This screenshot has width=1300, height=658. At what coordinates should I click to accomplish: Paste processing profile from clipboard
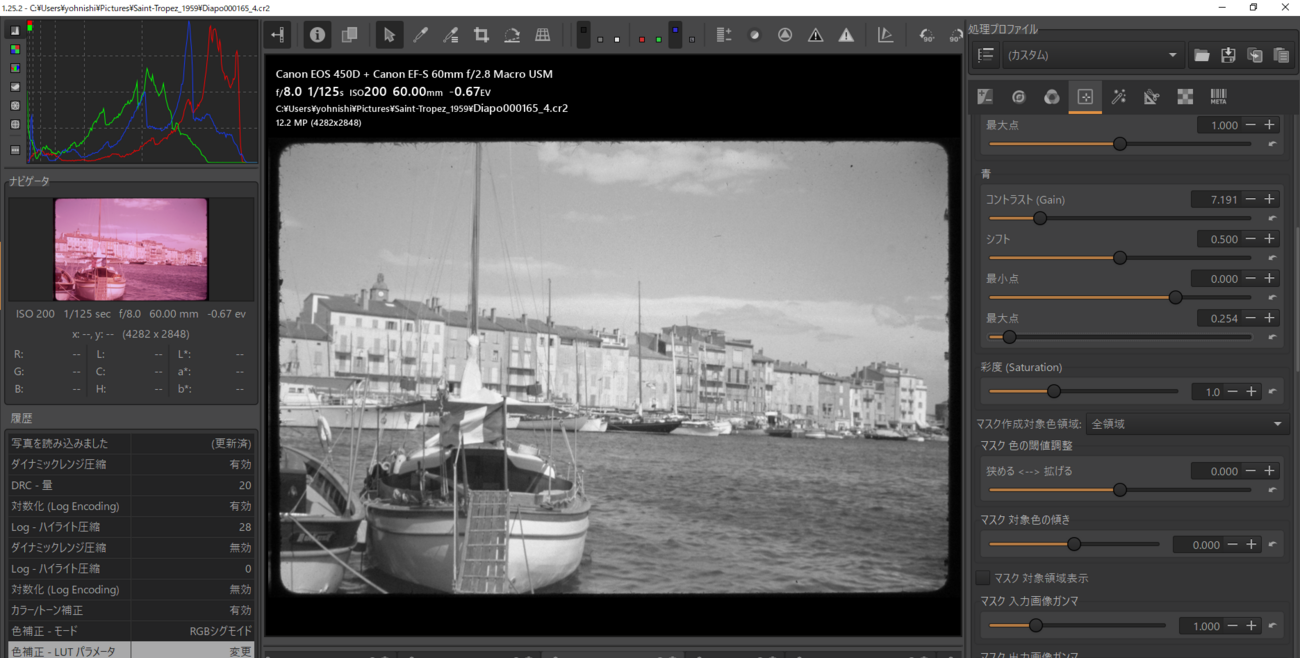point(1281,56)
